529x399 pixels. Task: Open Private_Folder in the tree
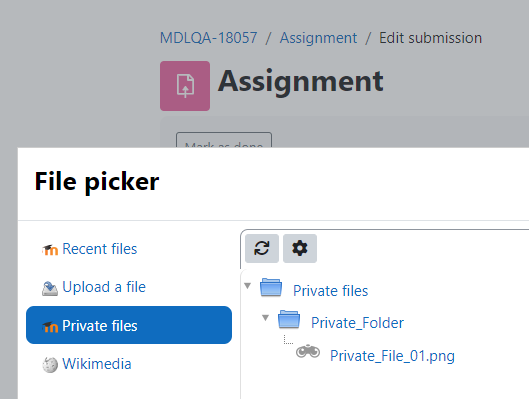pyautogui.click(x=357, y=323)
